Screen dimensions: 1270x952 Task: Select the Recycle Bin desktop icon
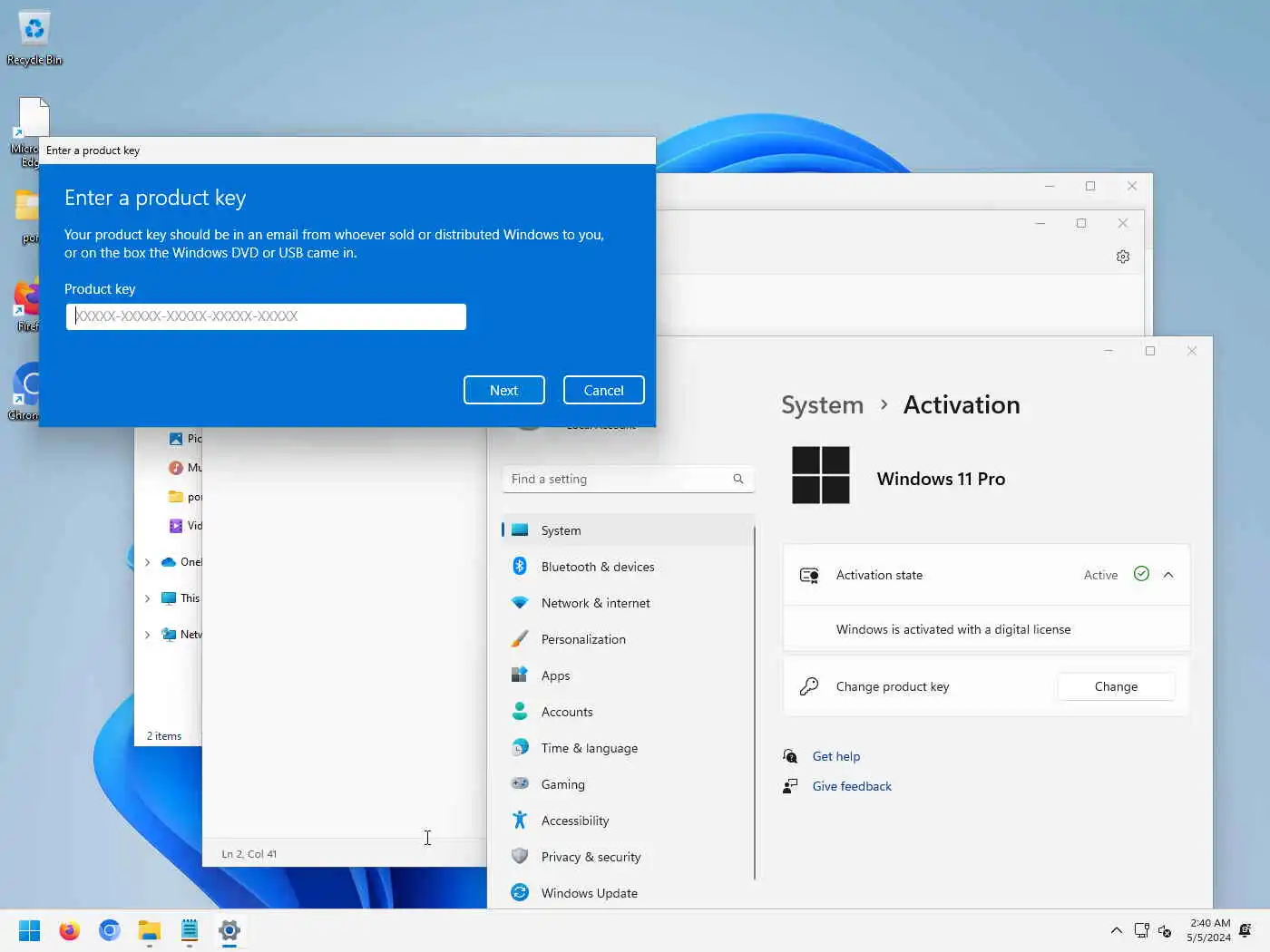click(x=34, y=38)
